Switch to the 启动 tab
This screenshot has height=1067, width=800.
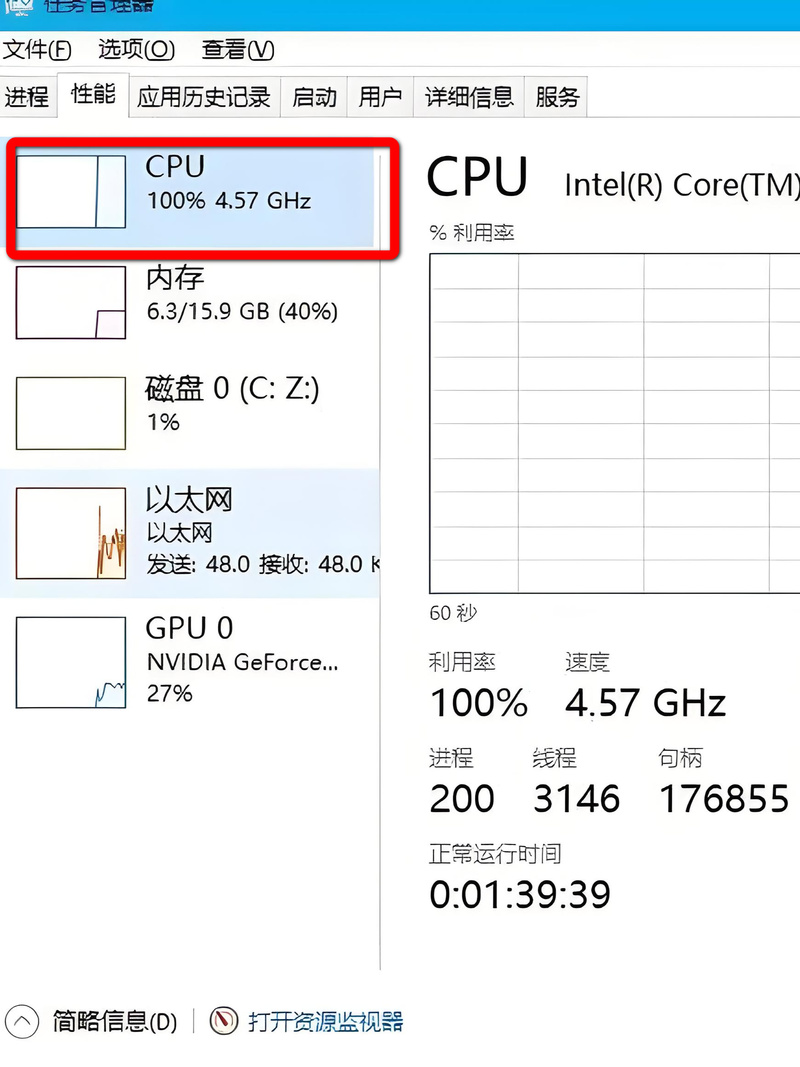point(313,96)
